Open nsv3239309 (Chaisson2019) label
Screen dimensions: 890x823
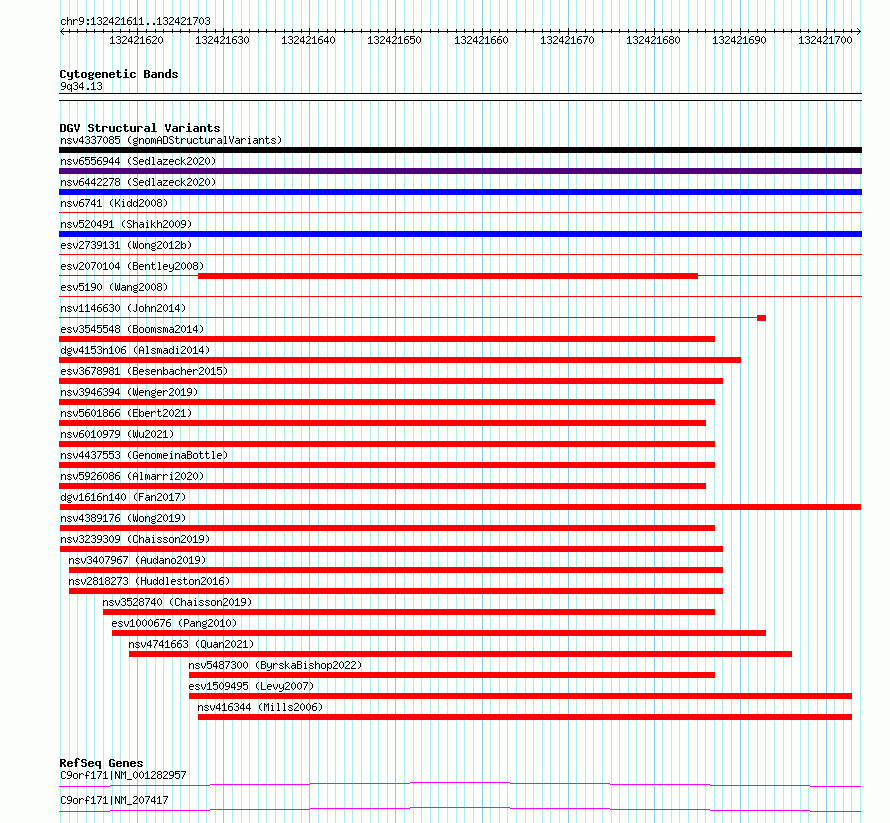coord(135,539)
